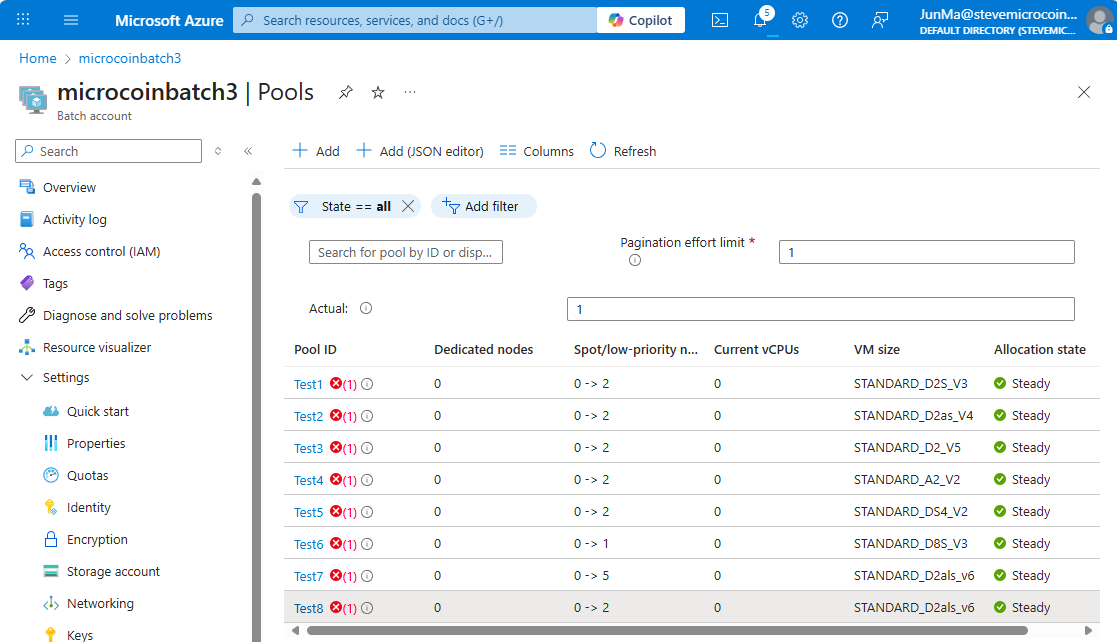
Task: Open Networking settings item
Action: coord(100,604)
